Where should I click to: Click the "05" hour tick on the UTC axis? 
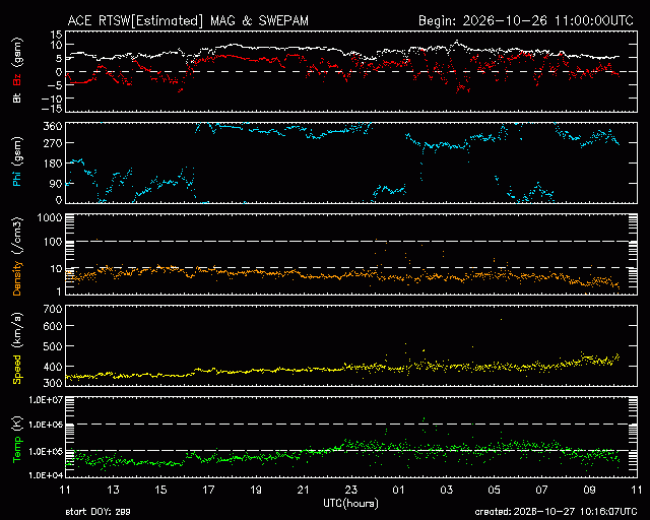click(x=494, y=490)
